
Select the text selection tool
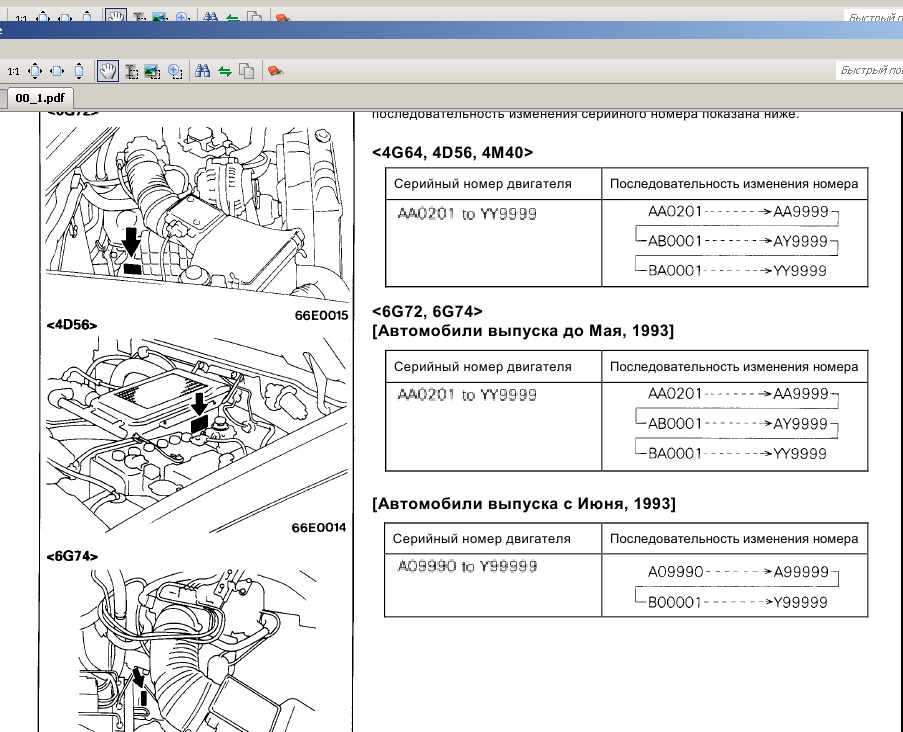pos(131,71)
